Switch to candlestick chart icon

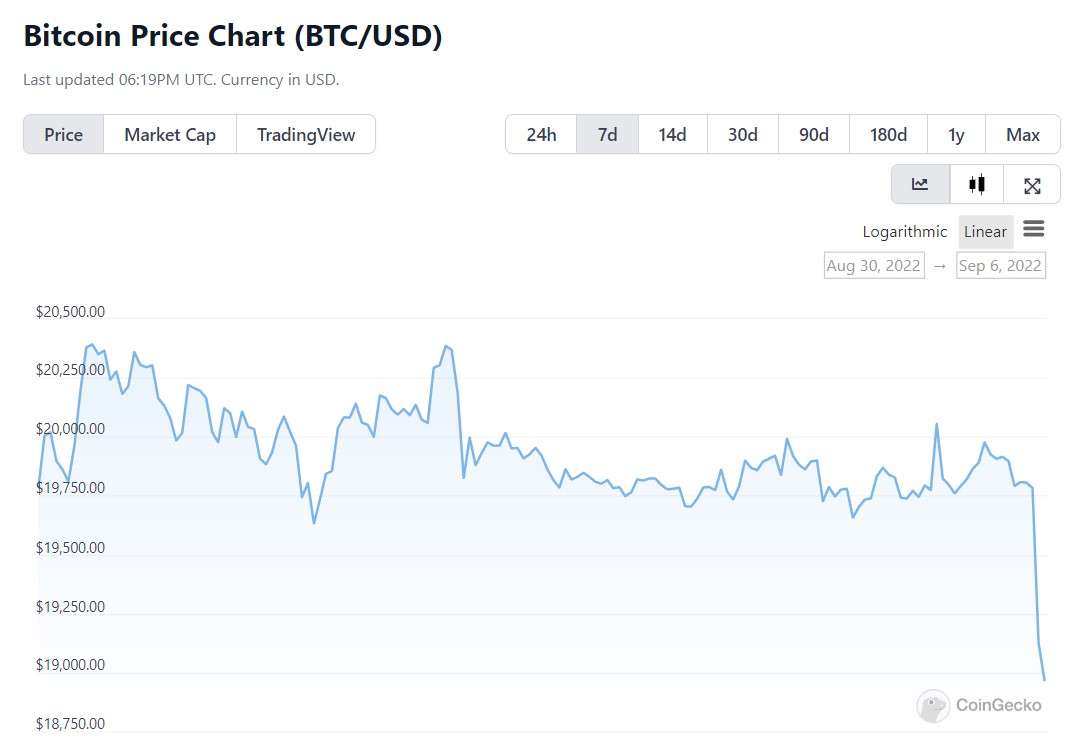point(977,184)
